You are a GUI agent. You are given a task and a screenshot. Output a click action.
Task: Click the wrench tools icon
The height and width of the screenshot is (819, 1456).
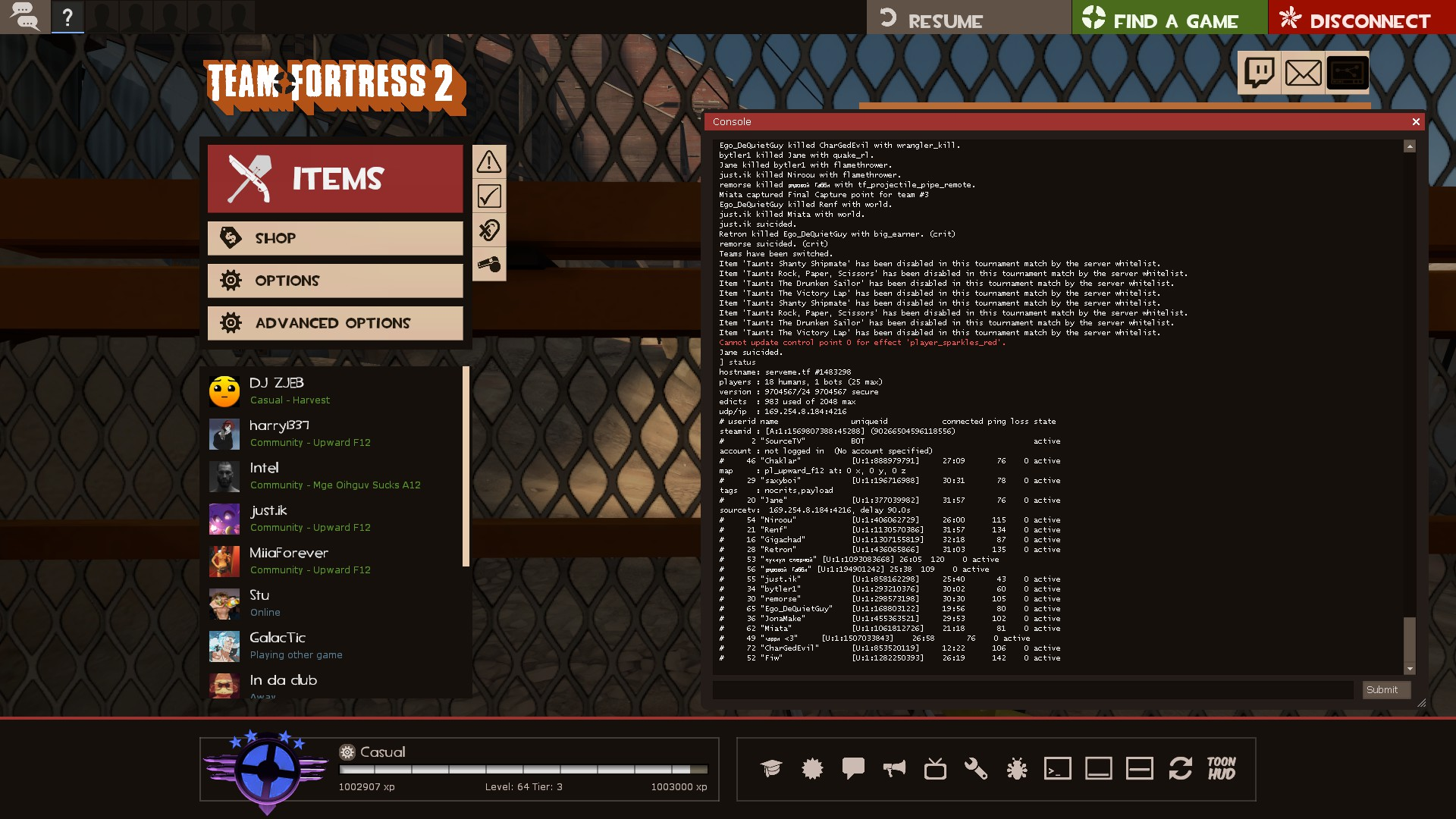click(975, 769)
